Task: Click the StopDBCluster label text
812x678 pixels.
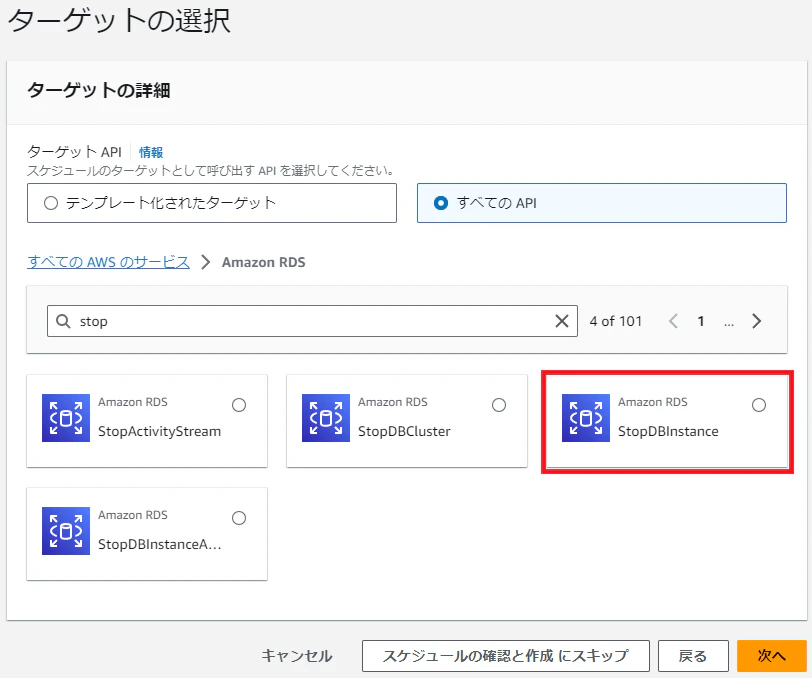Action: pos(404,431)
